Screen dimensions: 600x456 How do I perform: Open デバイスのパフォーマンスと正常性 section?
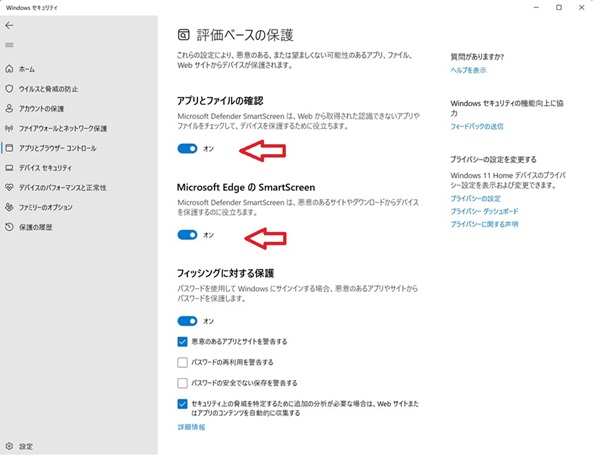(63, 188)
